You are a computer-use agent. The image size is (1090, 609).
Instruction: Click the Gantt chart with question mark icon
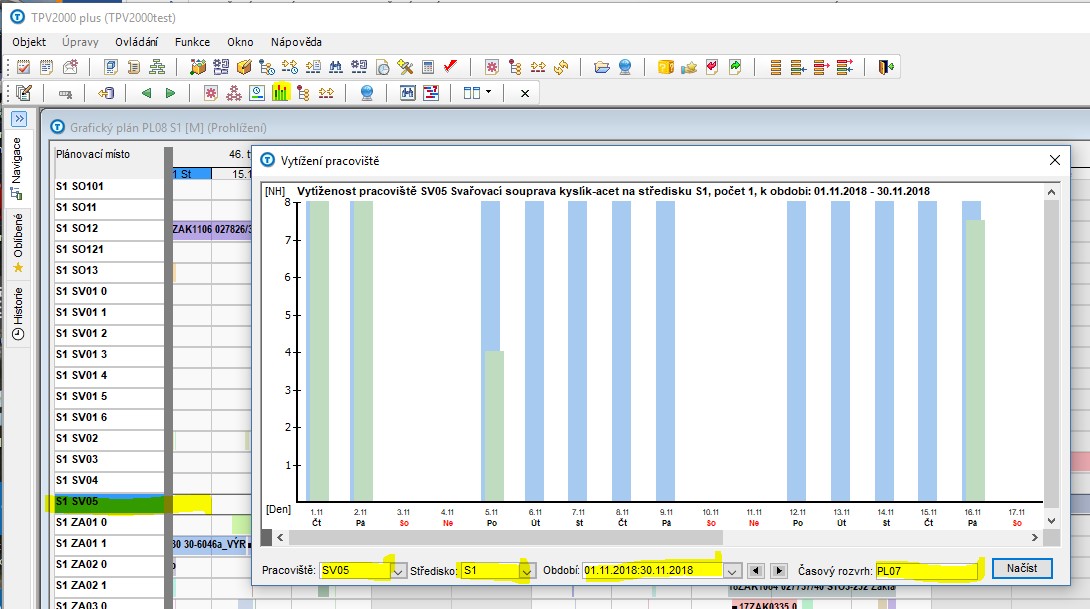(x=431, y=93)
